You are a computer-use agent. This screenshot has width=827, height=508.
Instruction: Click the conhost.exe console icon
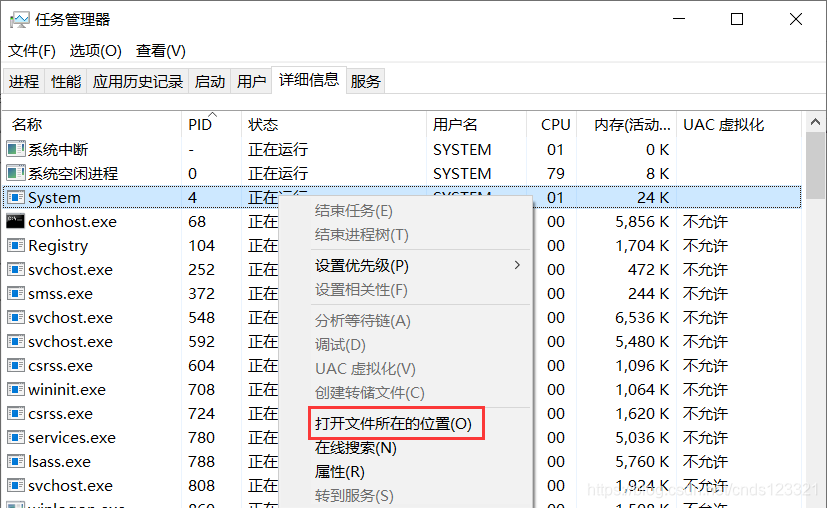(x=16, y=222)
